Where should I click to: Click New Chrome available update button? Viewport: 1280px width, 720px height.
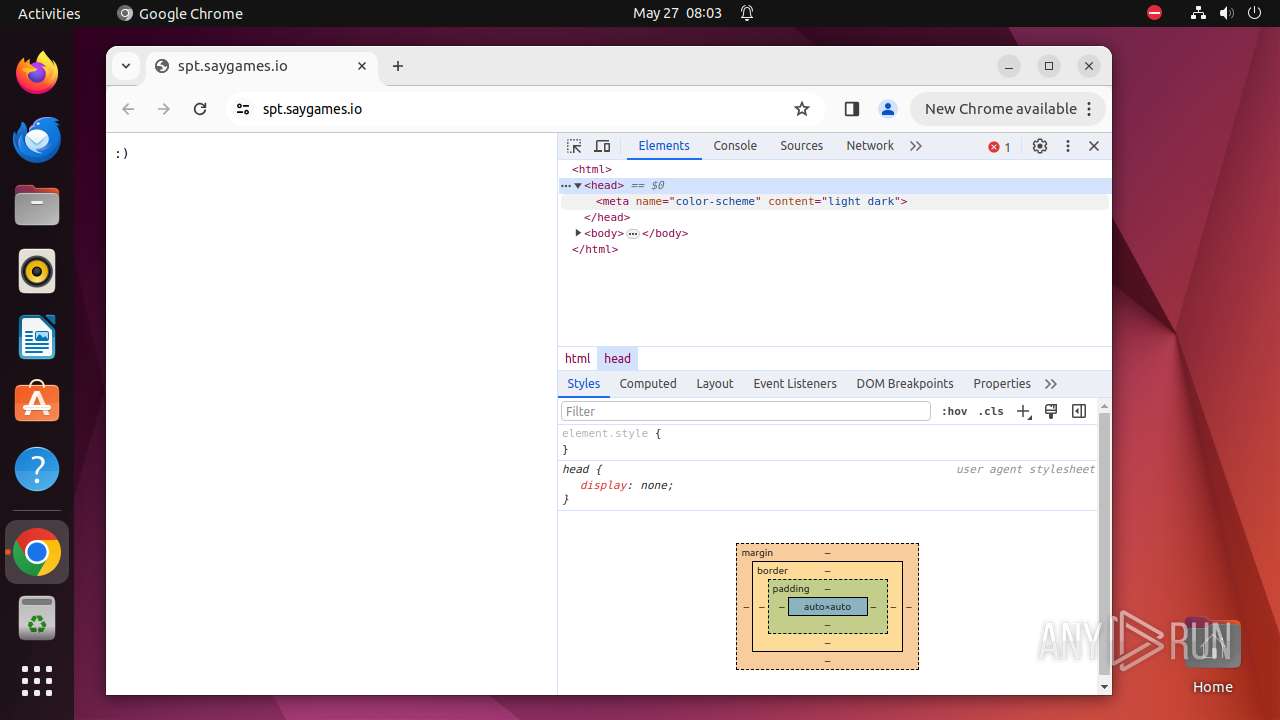(1007, 109)
